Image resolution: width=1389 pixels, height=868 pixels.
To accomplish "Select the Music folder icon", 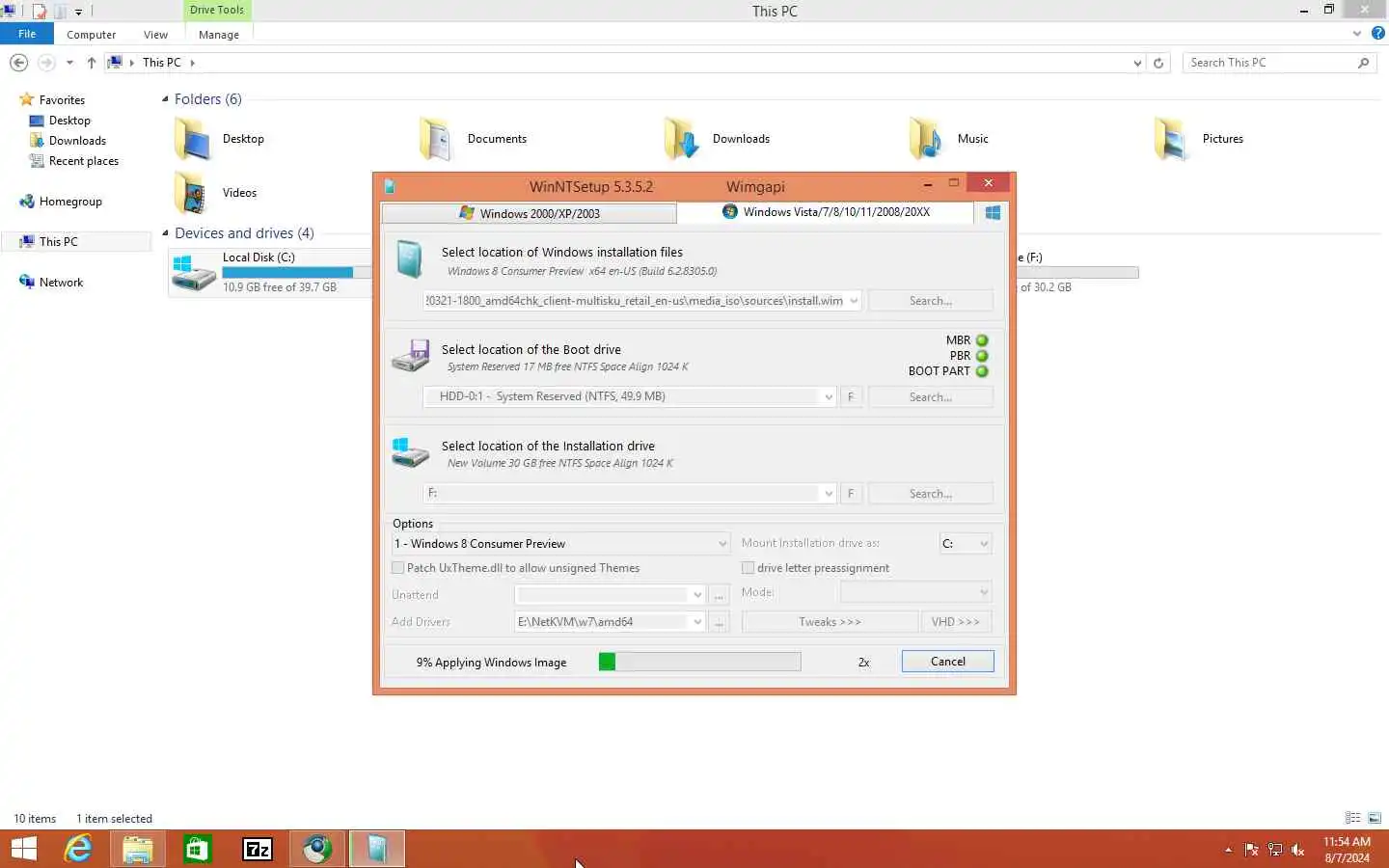I will 926,139.
